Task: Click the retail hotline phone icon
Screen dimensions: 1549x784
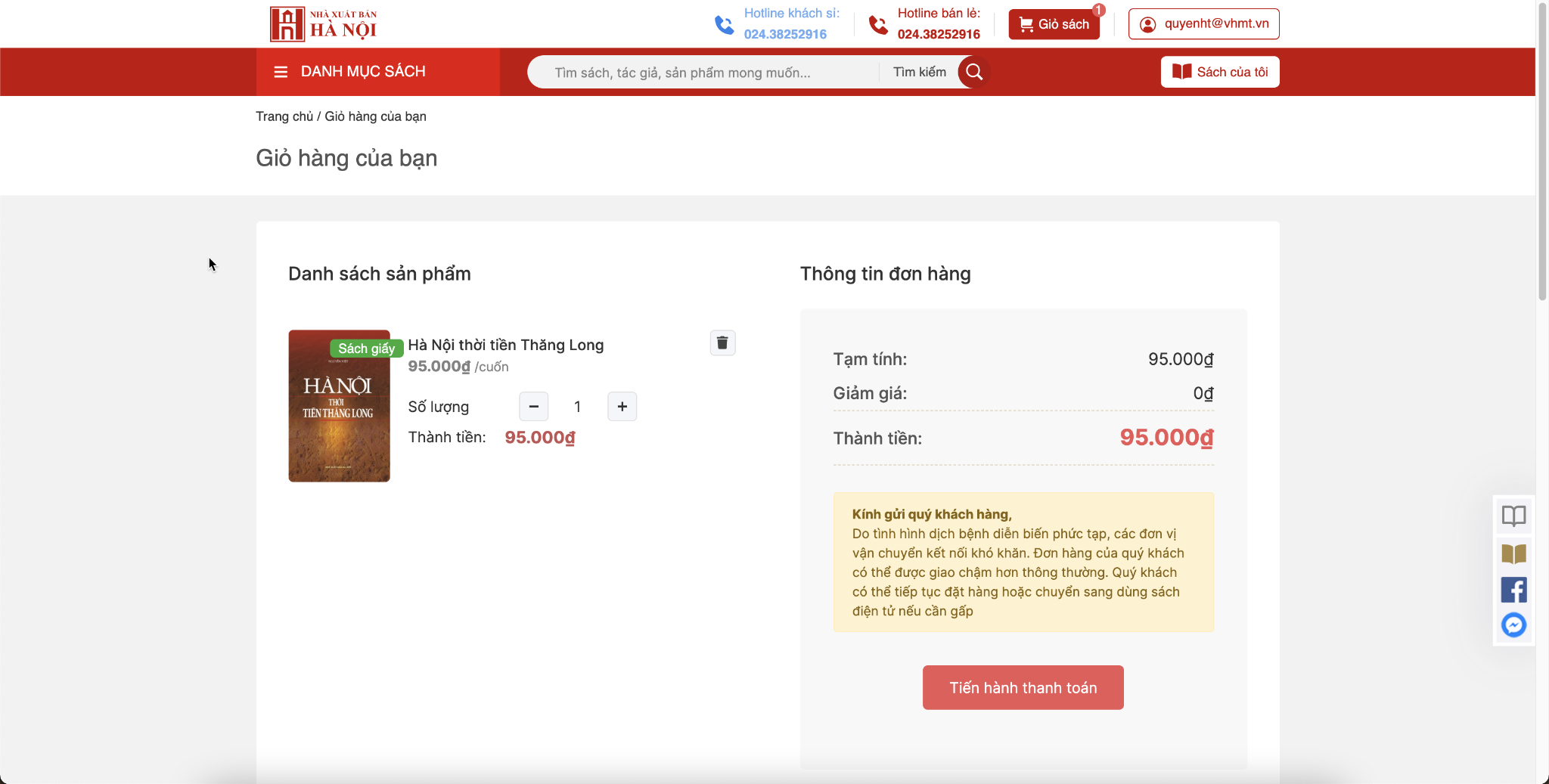Action: tap(878, 25)
